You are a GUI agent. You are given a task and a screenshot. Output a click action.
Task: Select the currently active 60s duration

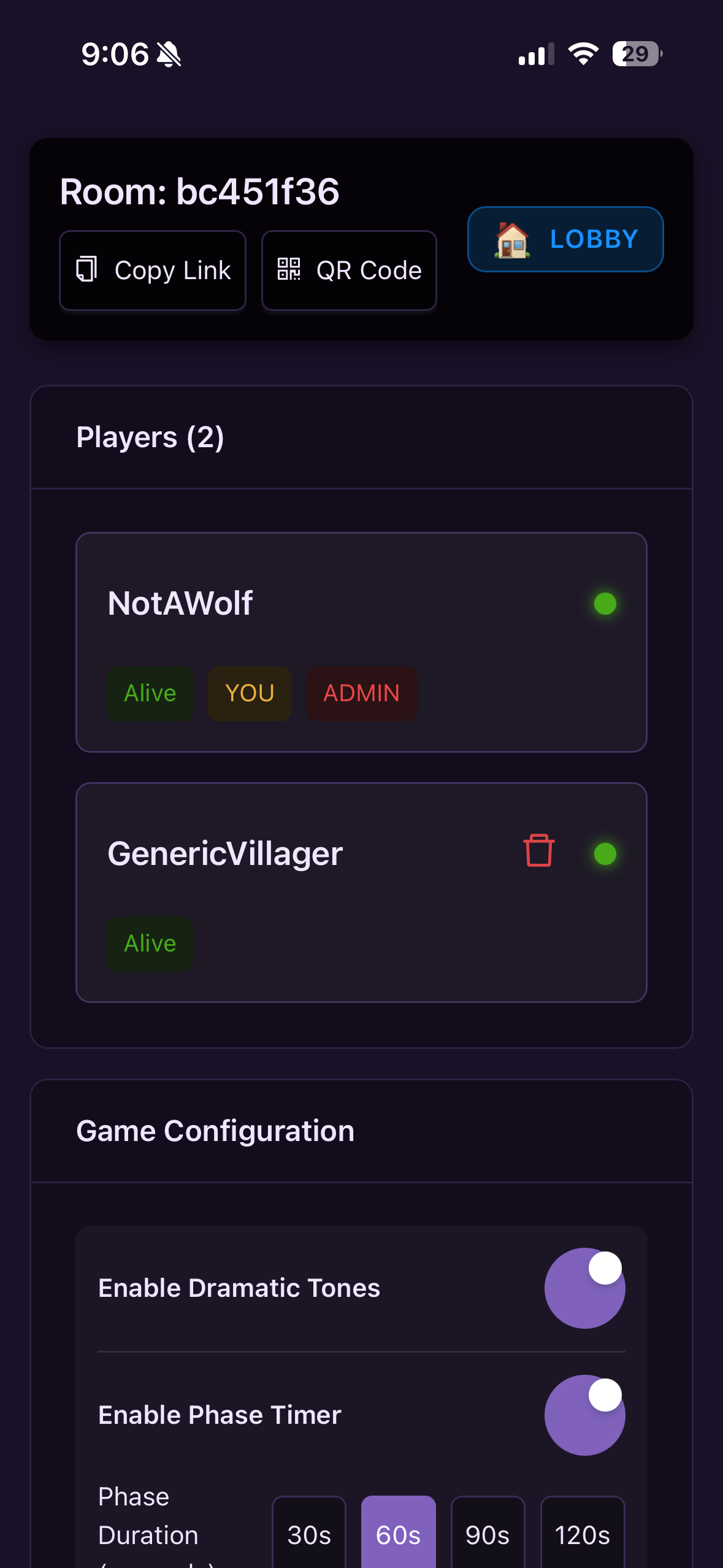point(398,1535)
